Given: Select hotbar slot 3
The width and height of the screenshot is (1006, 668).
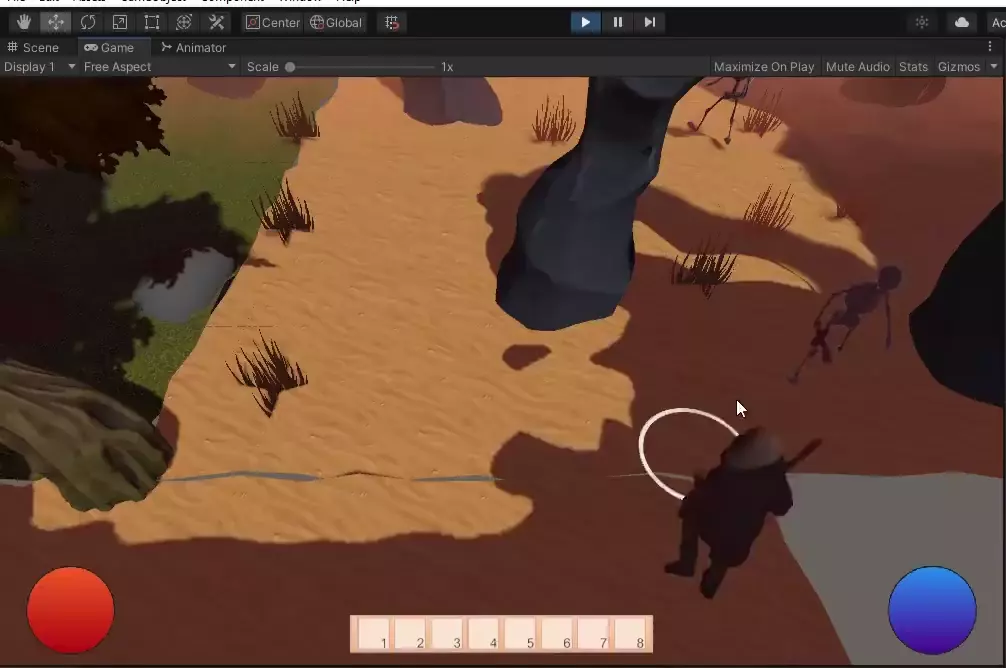Looking at the screenshot, I should 446,634.
